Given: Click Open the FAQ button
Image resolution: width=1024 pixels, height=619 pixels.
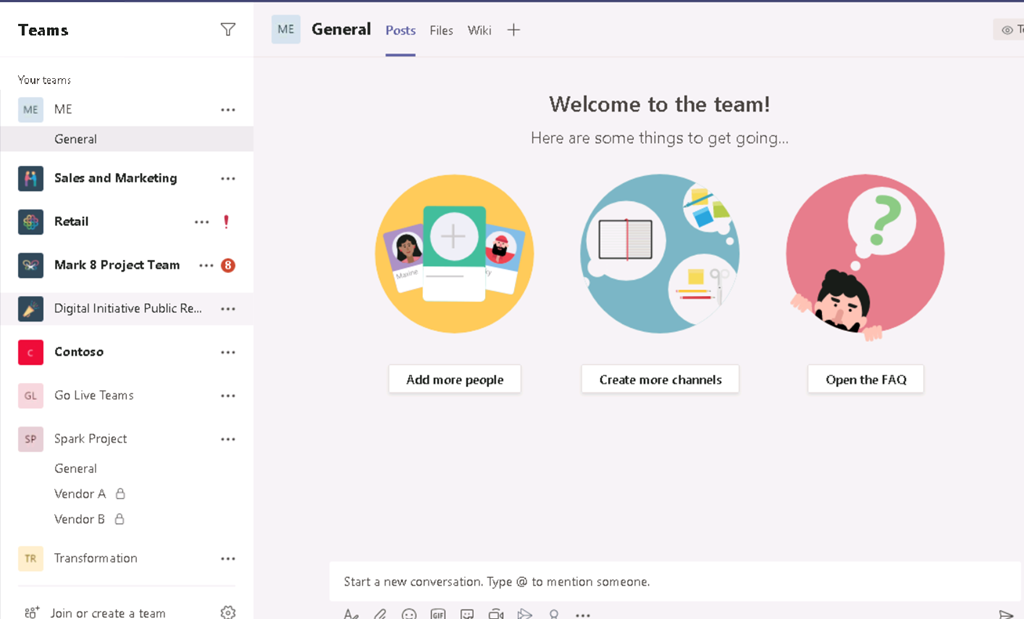Looking at the screenshot, I should 866,379.
